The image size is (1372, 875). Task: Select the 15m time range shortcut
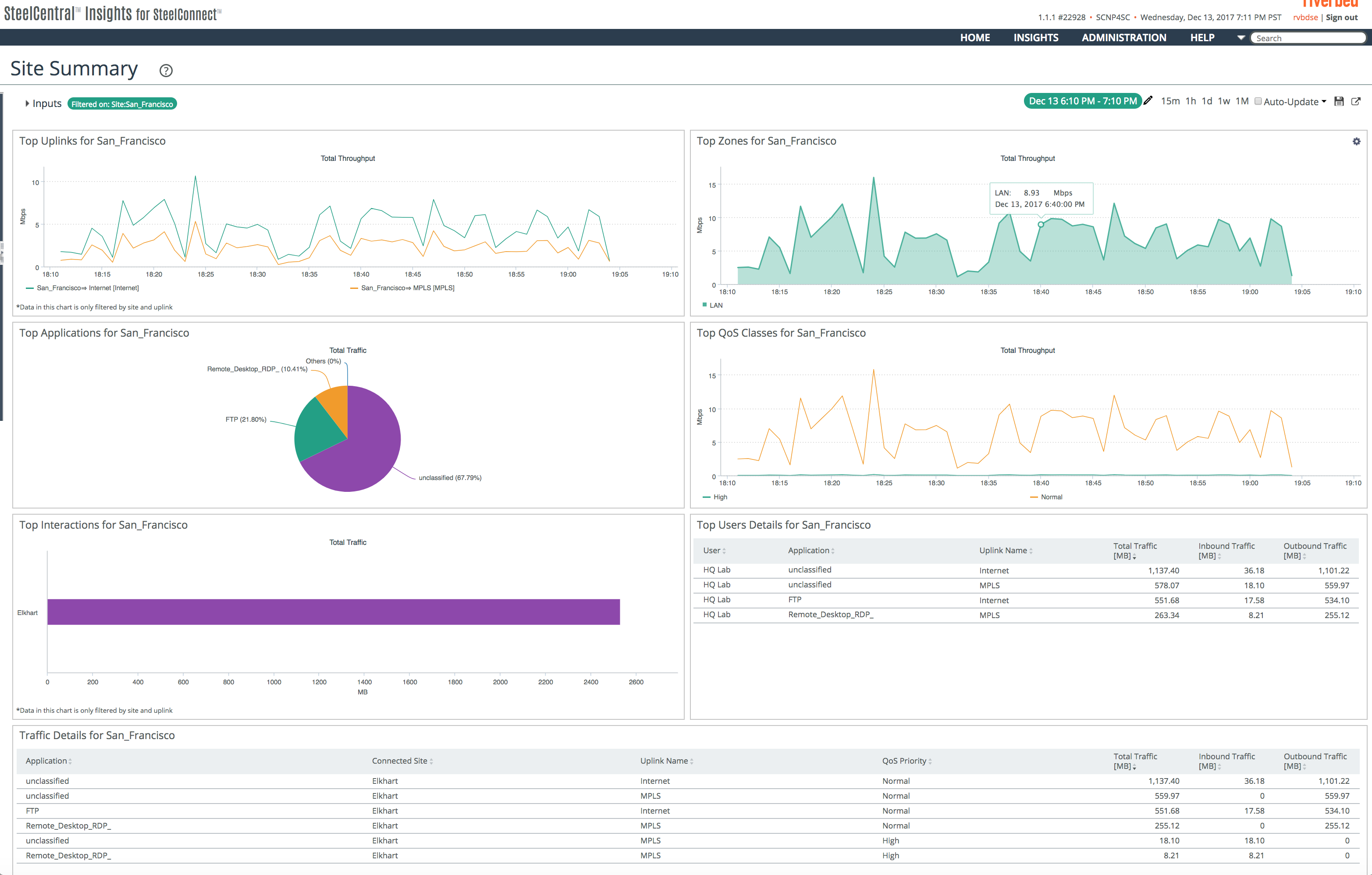pyautogui.click(x=1170, y=101)
